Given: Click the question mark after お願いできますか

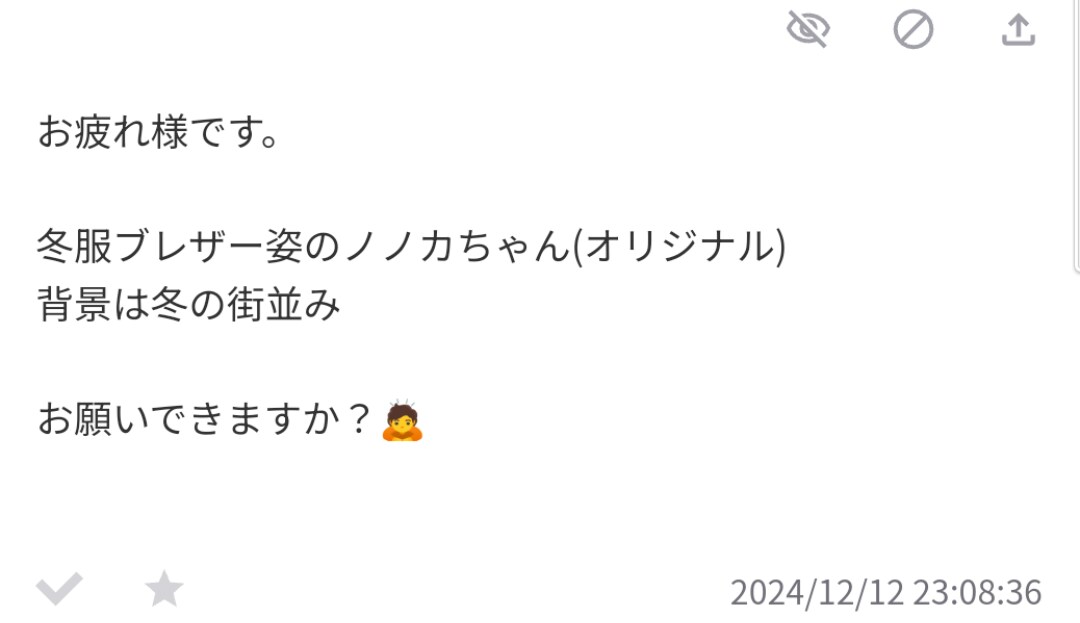Looking at the screenshot, I should pos(359,419).
